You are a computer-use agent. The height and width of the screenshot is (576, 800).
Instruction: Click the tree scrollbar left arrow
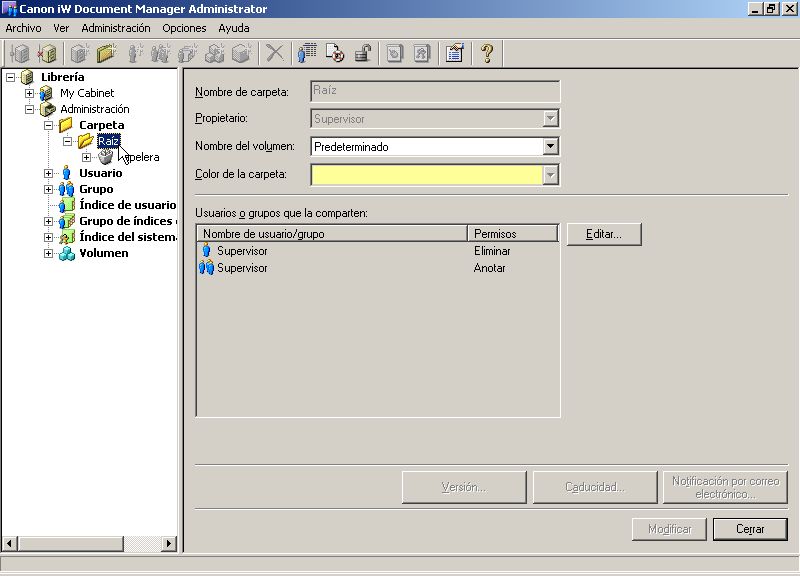coord(9,544)
